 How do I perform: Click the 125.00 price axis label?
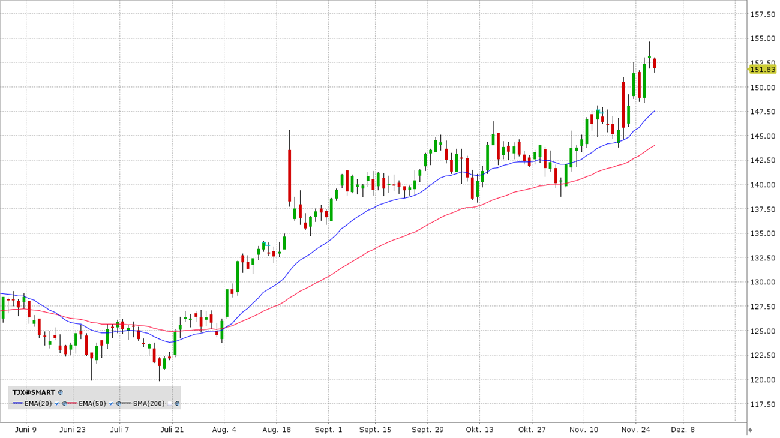pos(763,331)
